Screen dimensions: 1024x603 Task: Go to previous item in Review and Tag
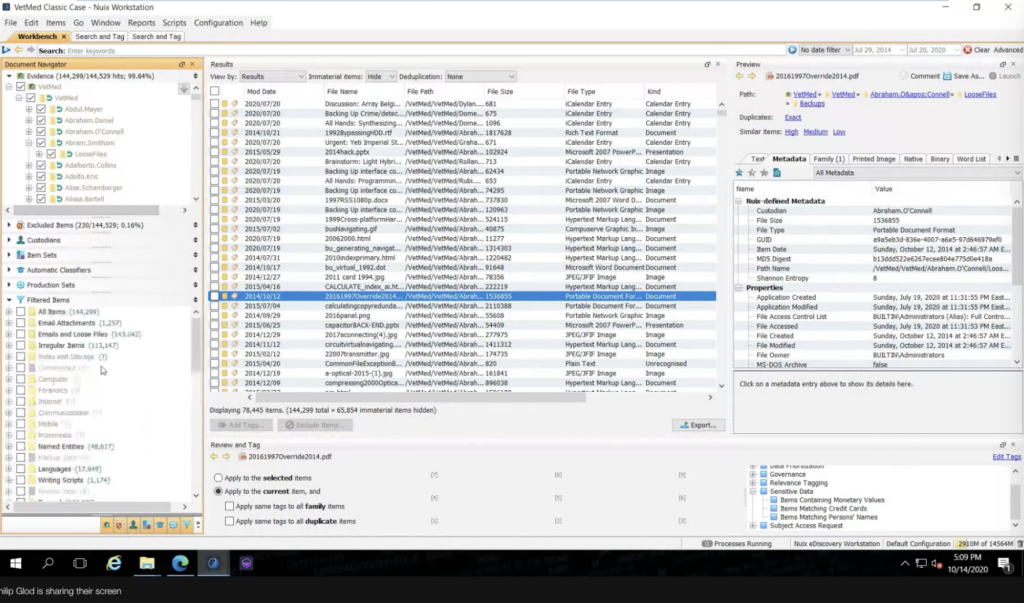click(x=214, y=457)
